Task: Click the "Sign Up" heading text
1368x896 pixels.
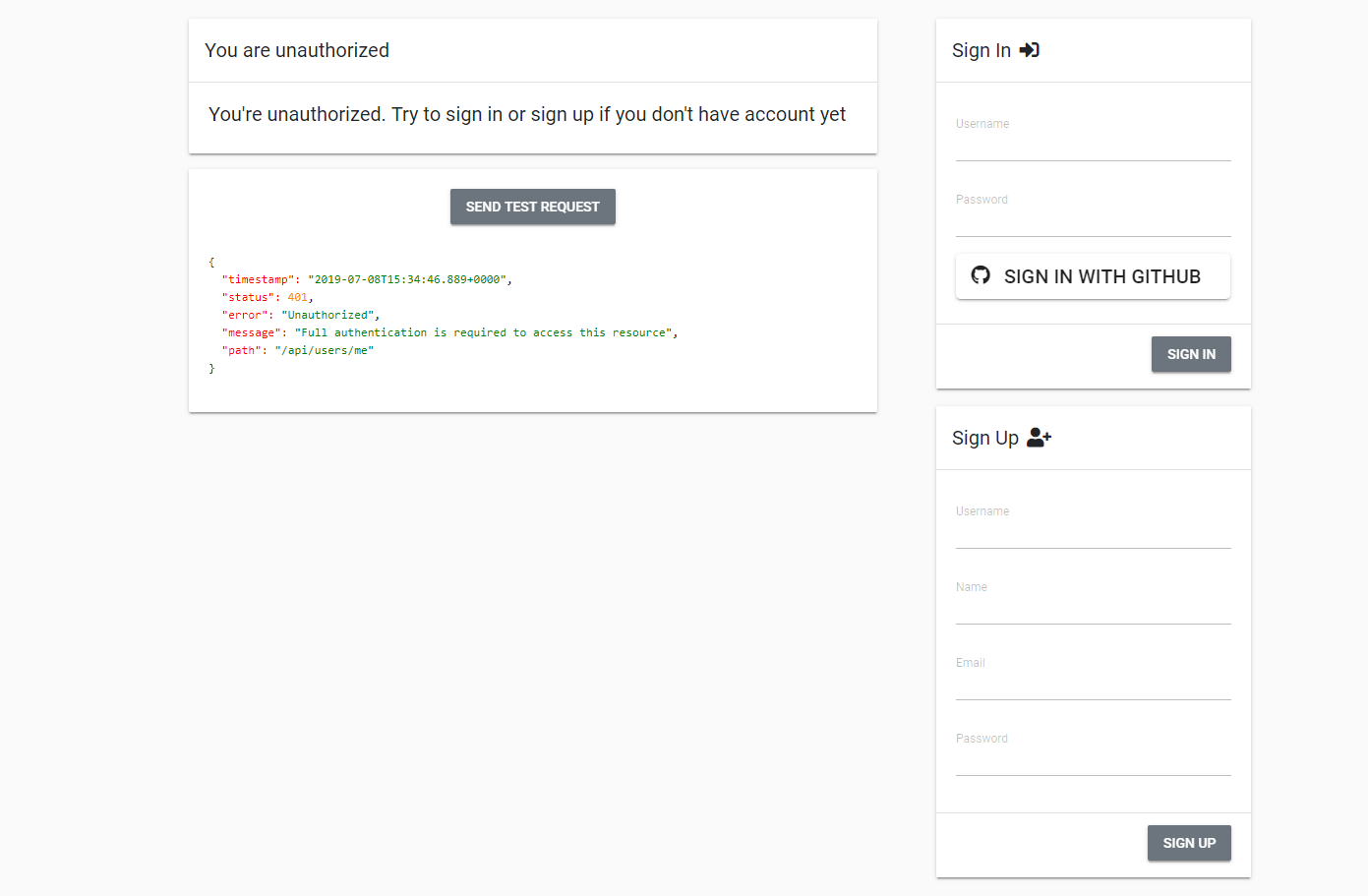Action: (985, 438)
